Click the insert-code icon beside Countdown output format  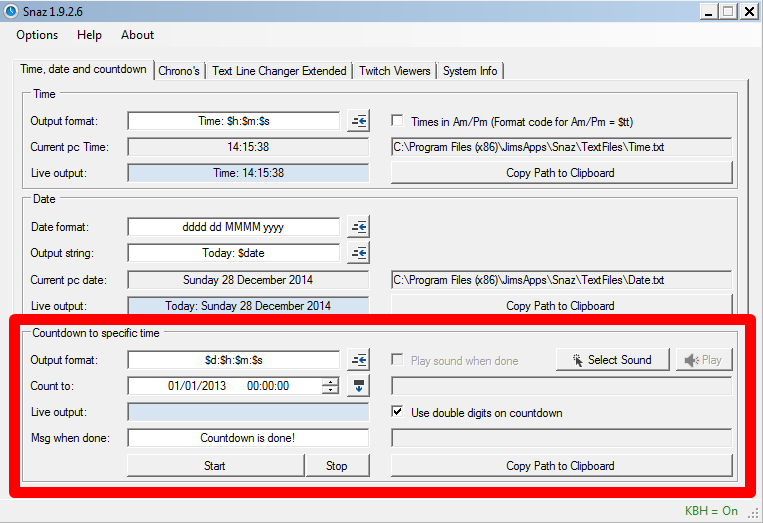pyautogui.click(x=359, y=360)
